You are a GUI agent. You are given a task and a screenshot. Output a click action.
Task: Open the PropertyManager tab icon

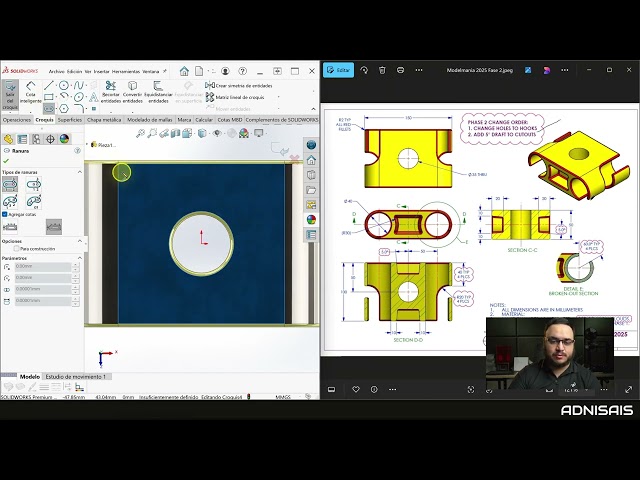tap(22, 139)
